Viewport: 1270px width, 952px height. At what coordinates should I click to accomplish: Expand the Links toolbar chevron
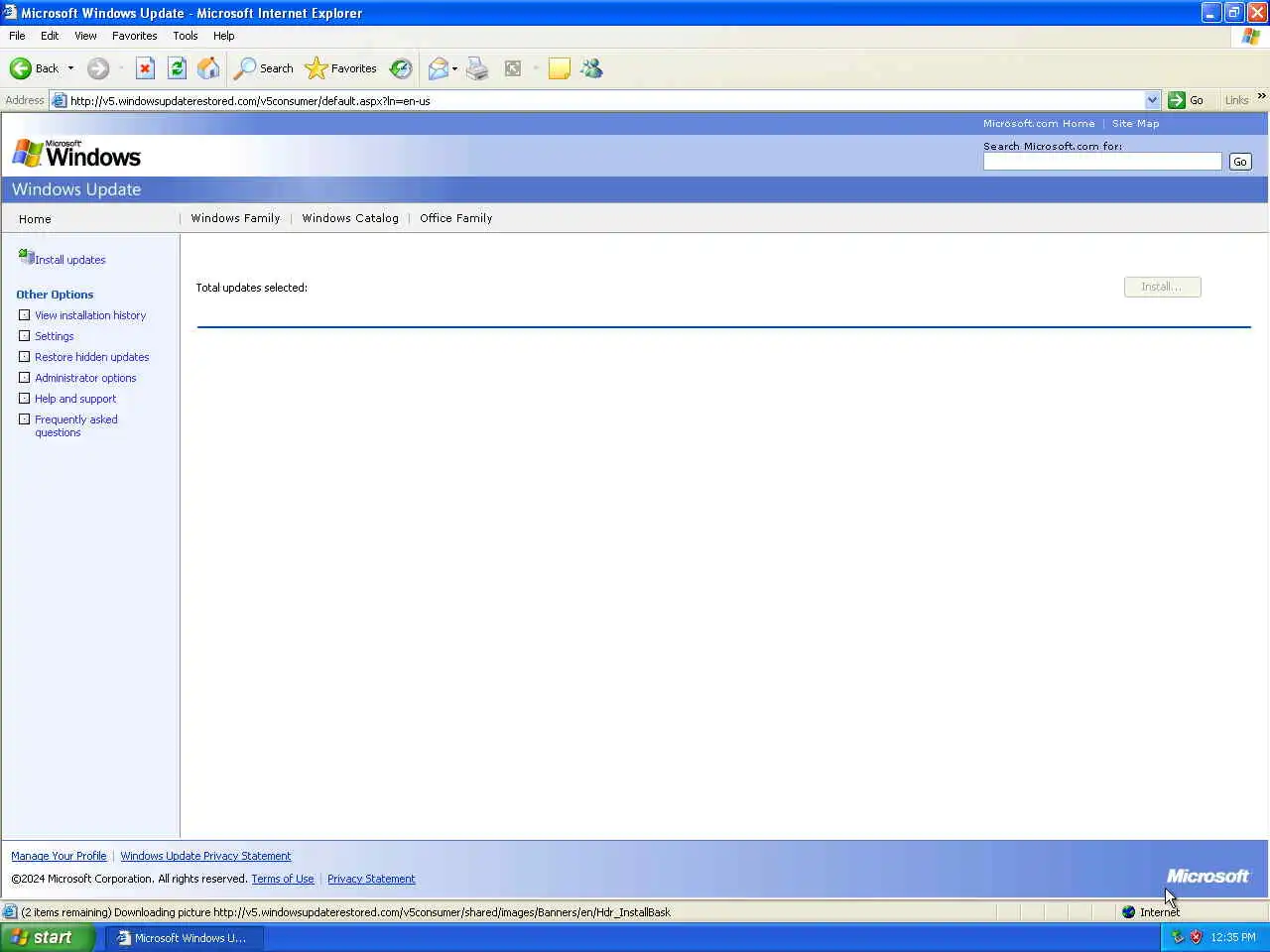[x=1261, y=96]
